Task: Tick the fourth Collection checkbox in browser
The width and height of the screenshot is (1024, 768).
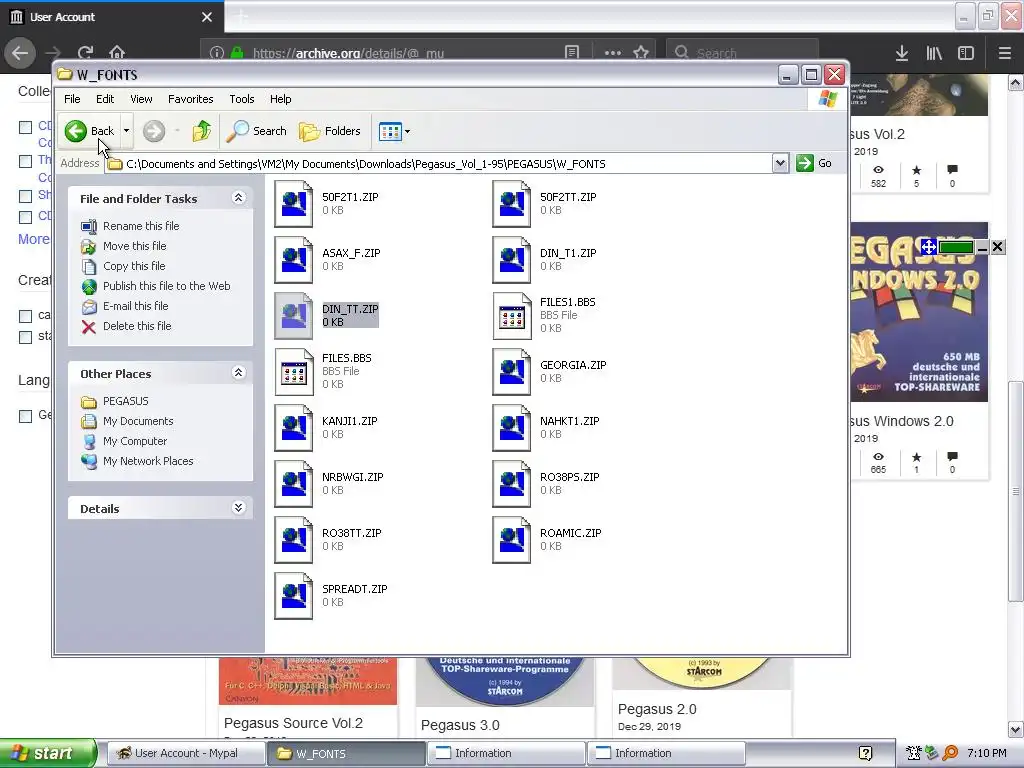Action: (x=25, y=217)
